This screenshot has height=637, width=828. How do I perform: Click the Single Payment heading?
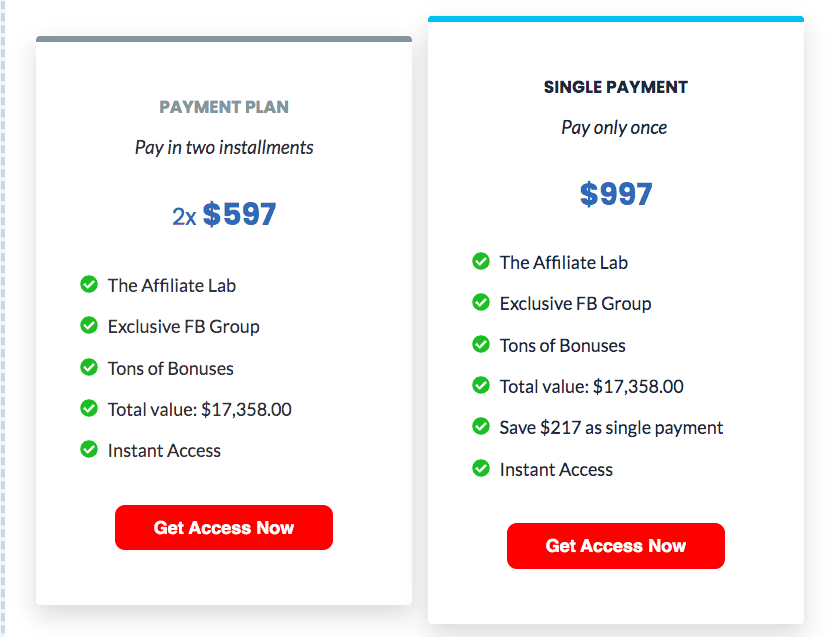pyautogui.click(x=615, y=87)
